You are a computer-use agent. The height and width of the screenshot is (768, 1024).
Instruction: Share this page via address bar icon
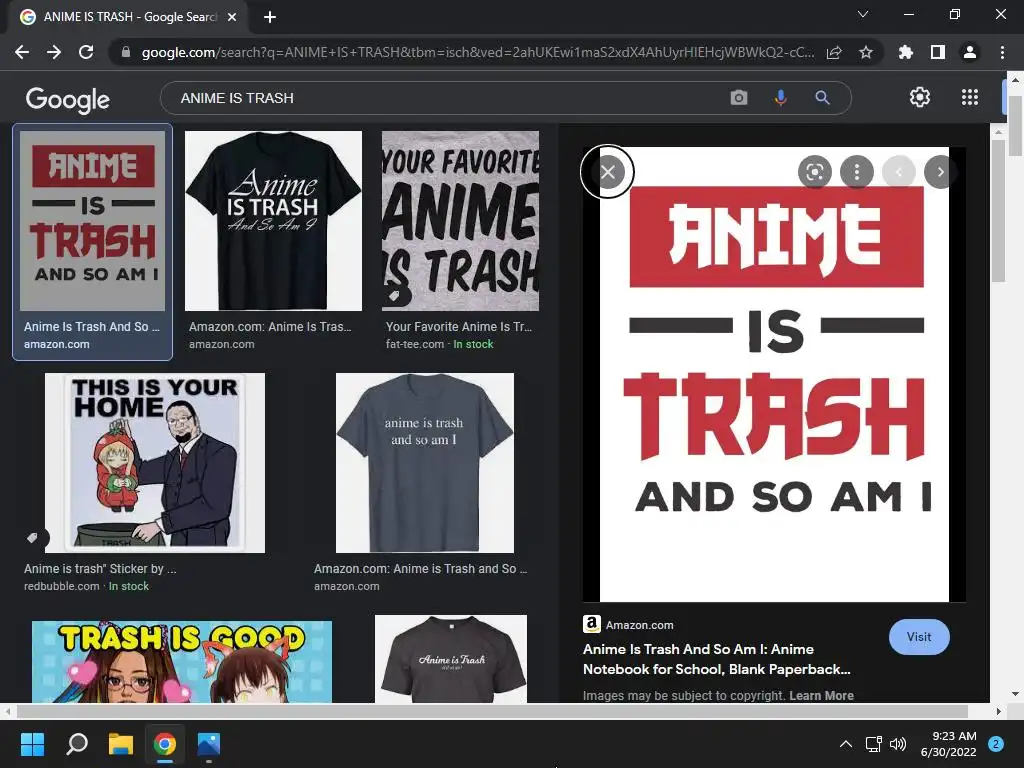tap(834, 52)
